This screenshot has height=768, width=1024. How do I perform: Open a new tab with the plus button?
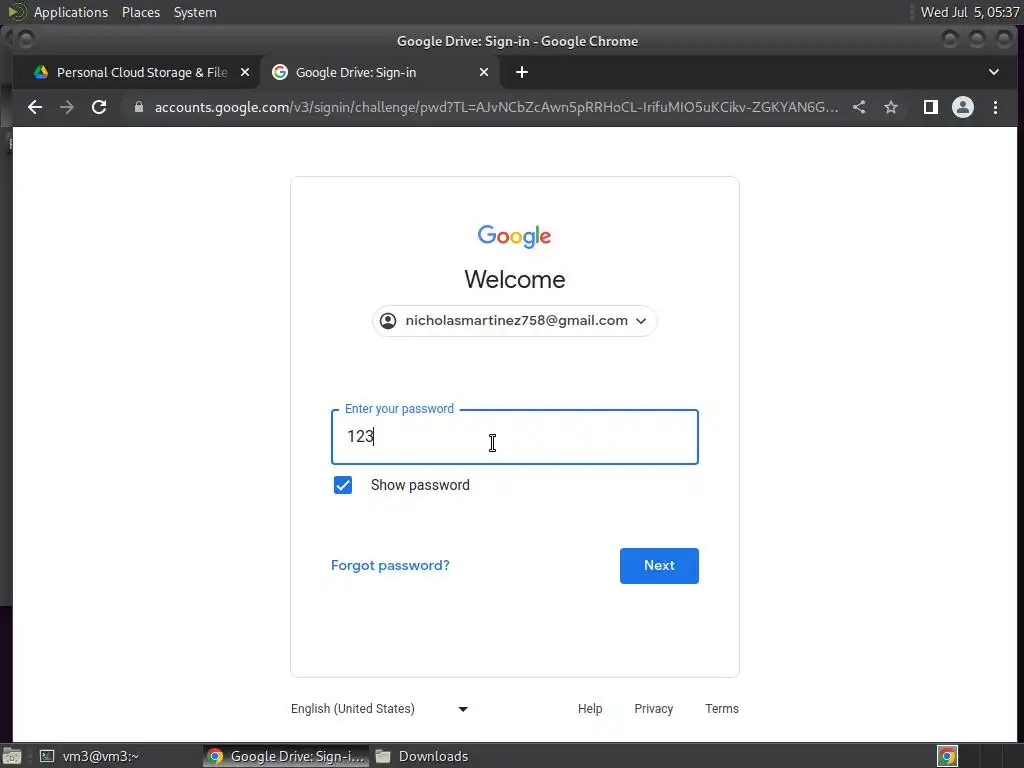[x=522, y=72]
